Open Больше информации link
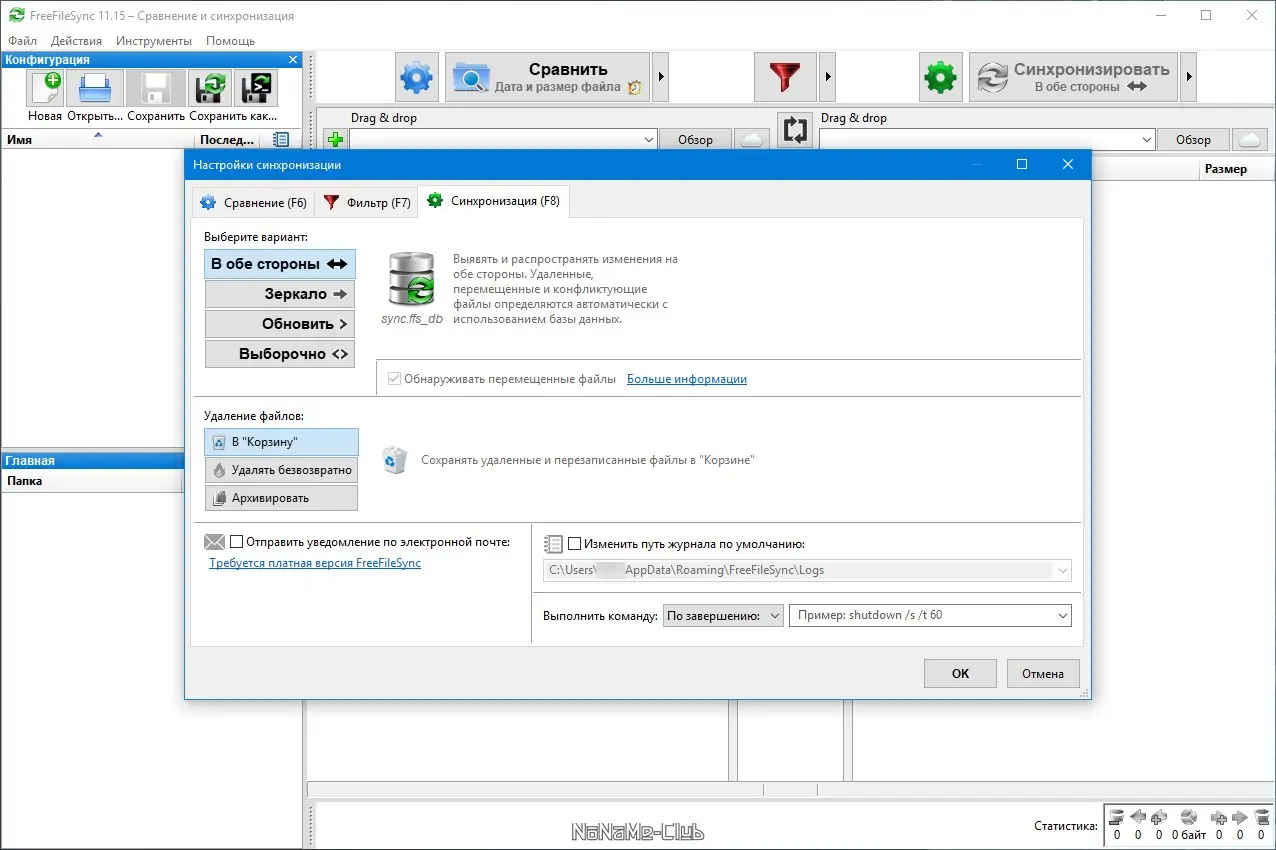The height and width of the screenshot is (850, 1276). (687, 379)
